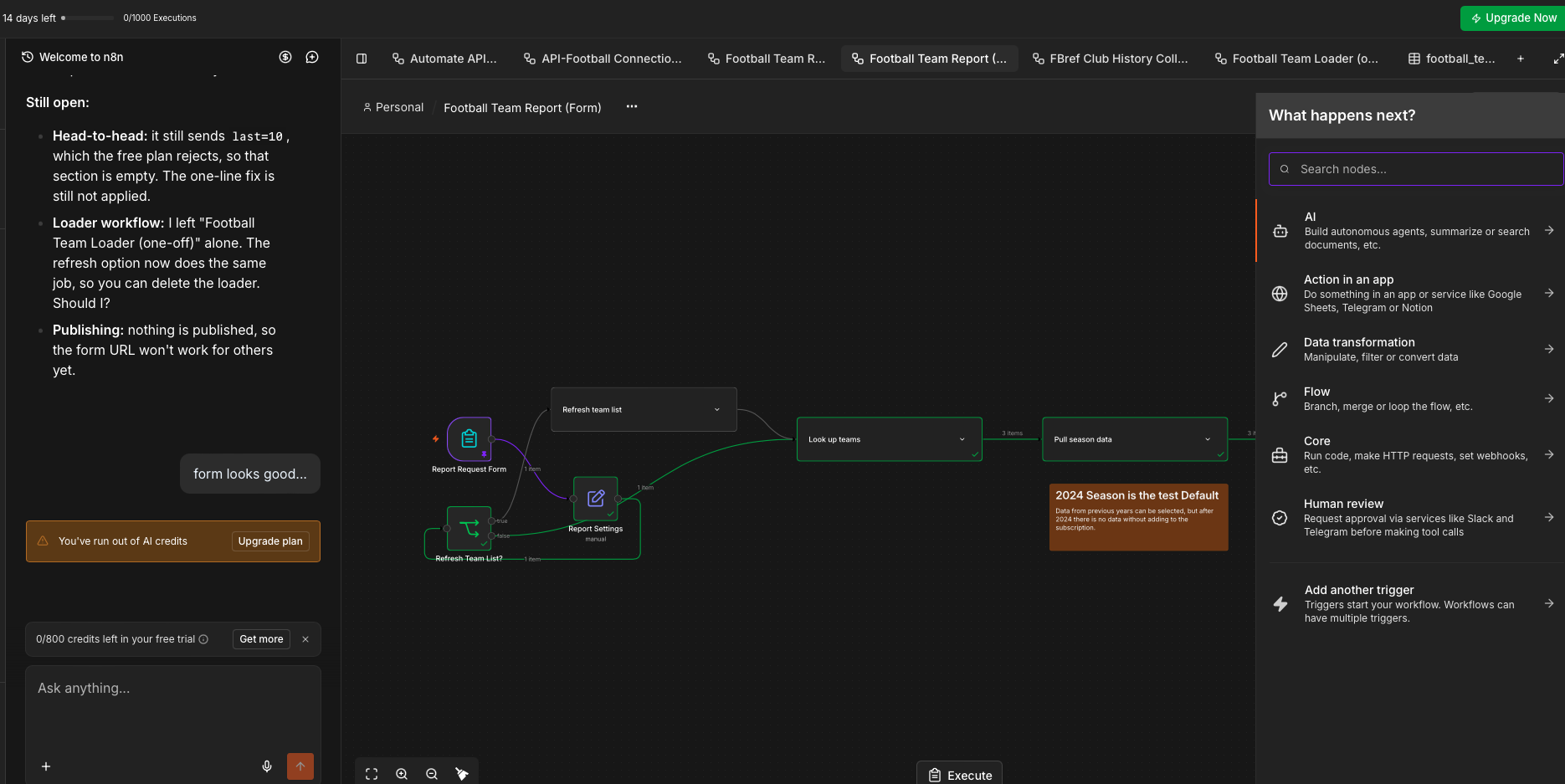Click the zoom out magnifier icon

coord(432,774)
